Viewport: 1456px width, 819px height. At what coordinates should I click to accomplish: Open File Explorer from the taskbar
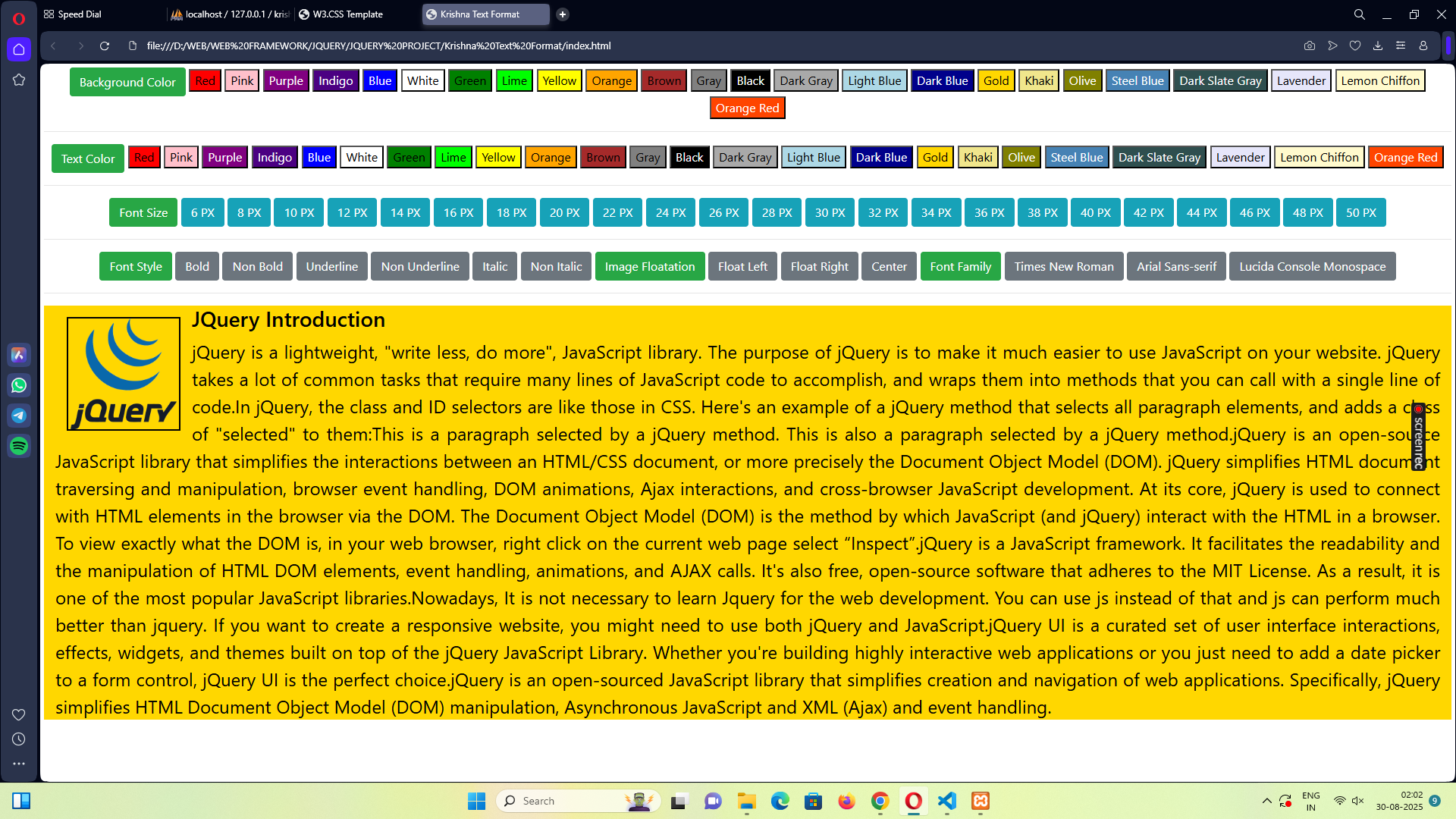click(747, 801)
